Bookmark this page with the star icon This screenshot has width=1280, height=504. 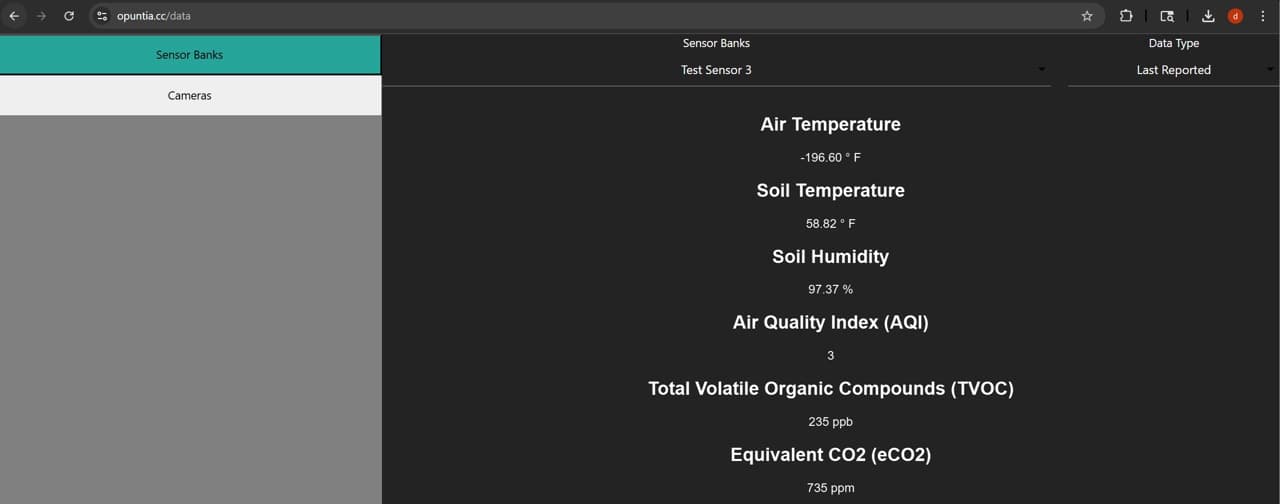[1087, 16]
